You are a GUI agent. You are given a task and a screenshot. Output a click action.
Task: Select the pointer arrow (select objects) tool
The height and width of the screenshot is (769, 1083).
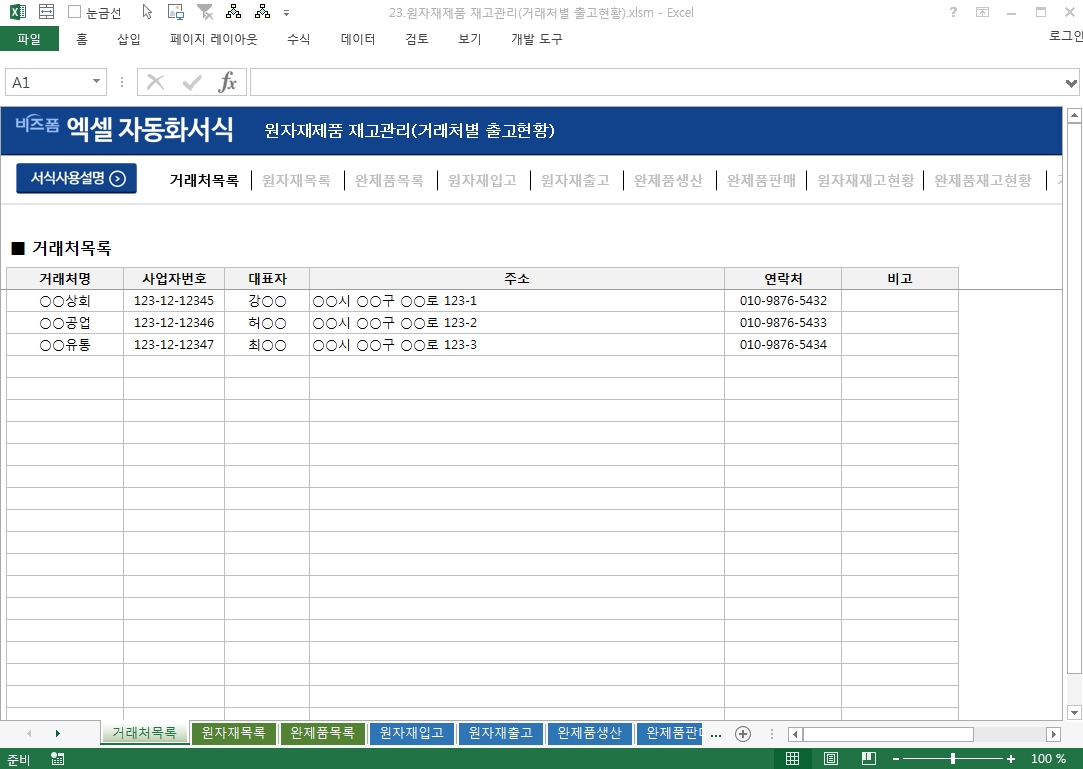pyautogui.click(x=146, y=12)
